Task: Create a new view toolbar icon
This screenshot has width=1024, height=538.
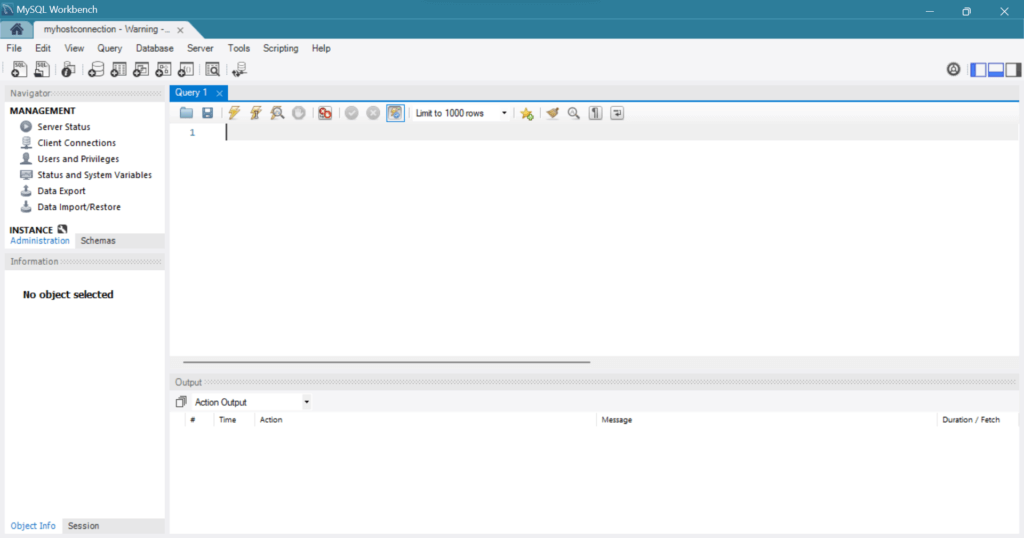Action: [x=140, y=69]
